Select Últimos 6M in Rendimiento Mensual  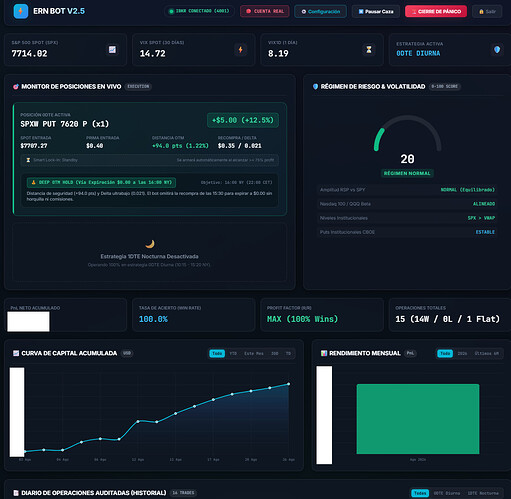[x=487, y=353]
